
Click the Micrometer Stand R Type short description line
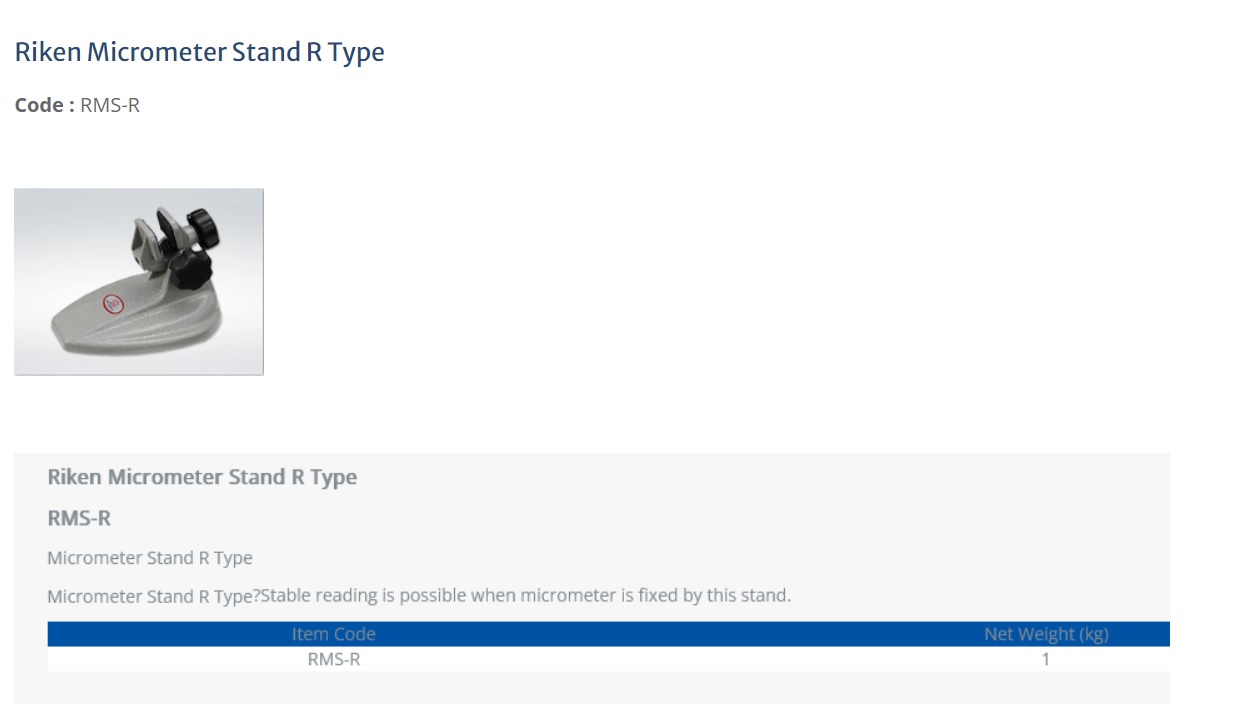150,558
